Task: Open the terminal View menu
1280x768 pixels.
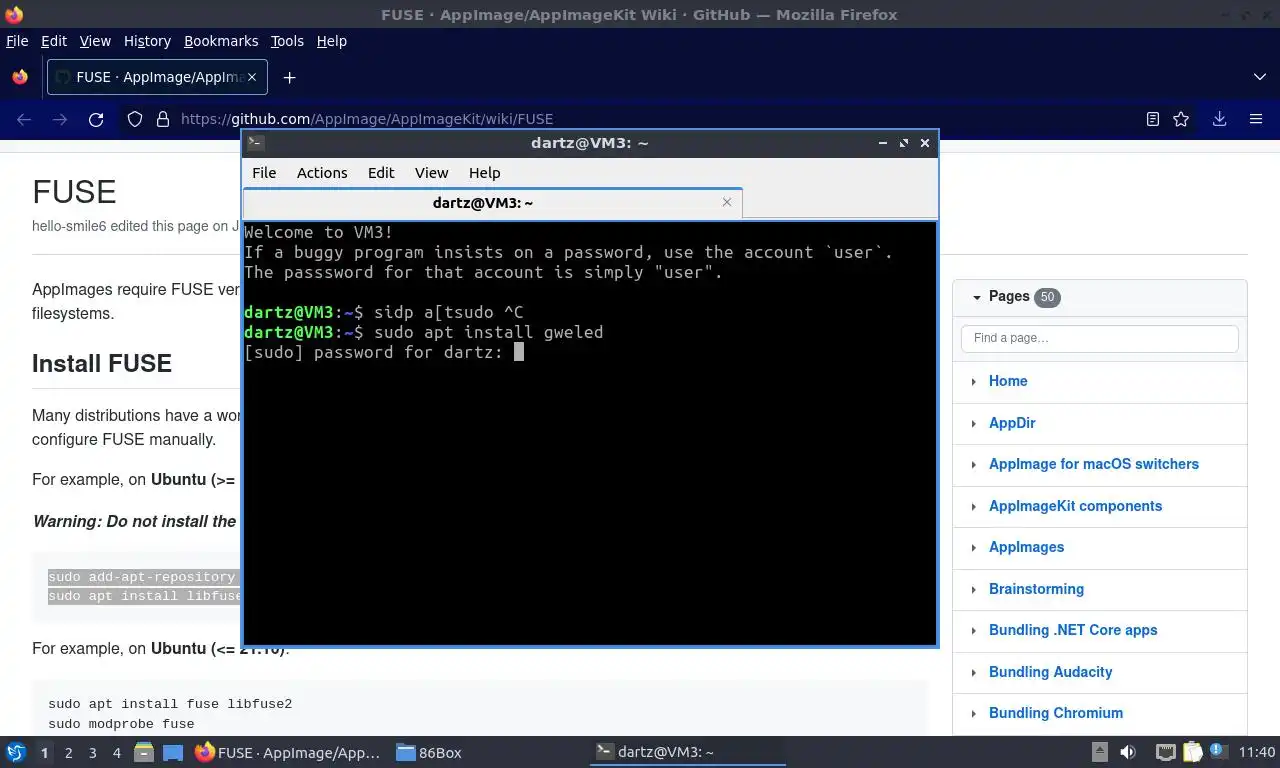Action: [x=431, y=173]
